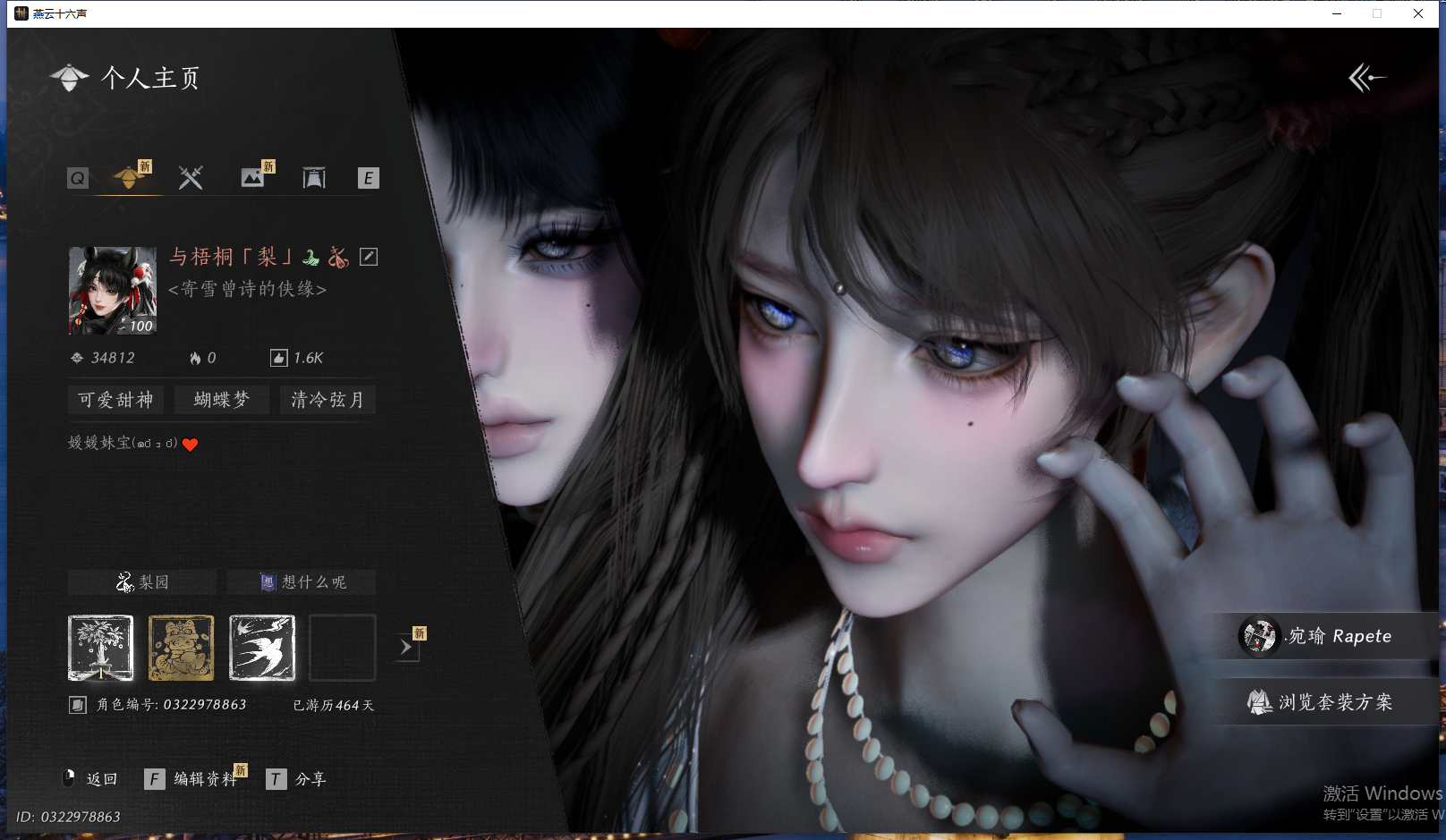The width and height of the screenshot is (1446, 840).
Task: Select the tree achievement badge
Action: pyautogui.click(x=101, y=648)
